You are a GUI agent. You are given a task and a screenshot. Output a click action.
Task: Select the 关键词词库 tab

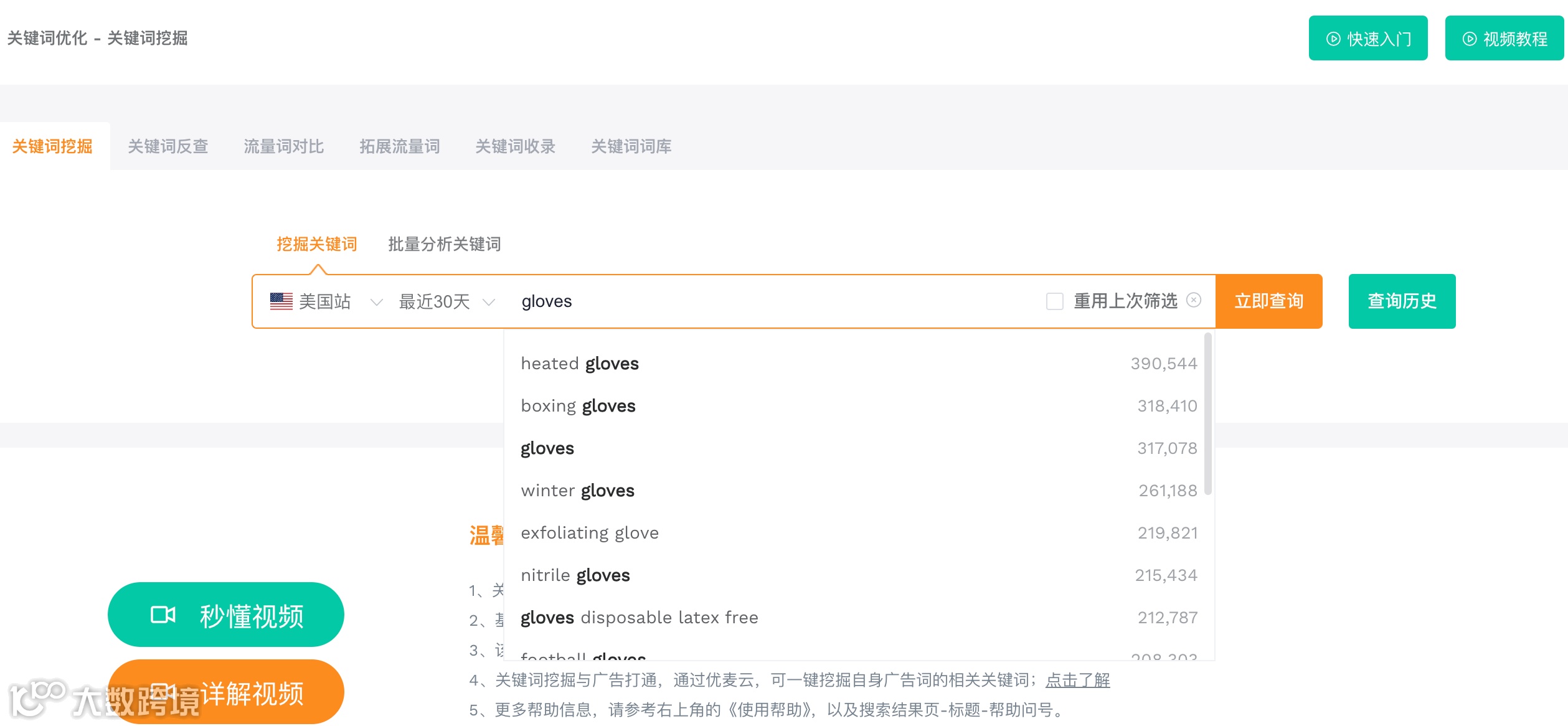631,146
